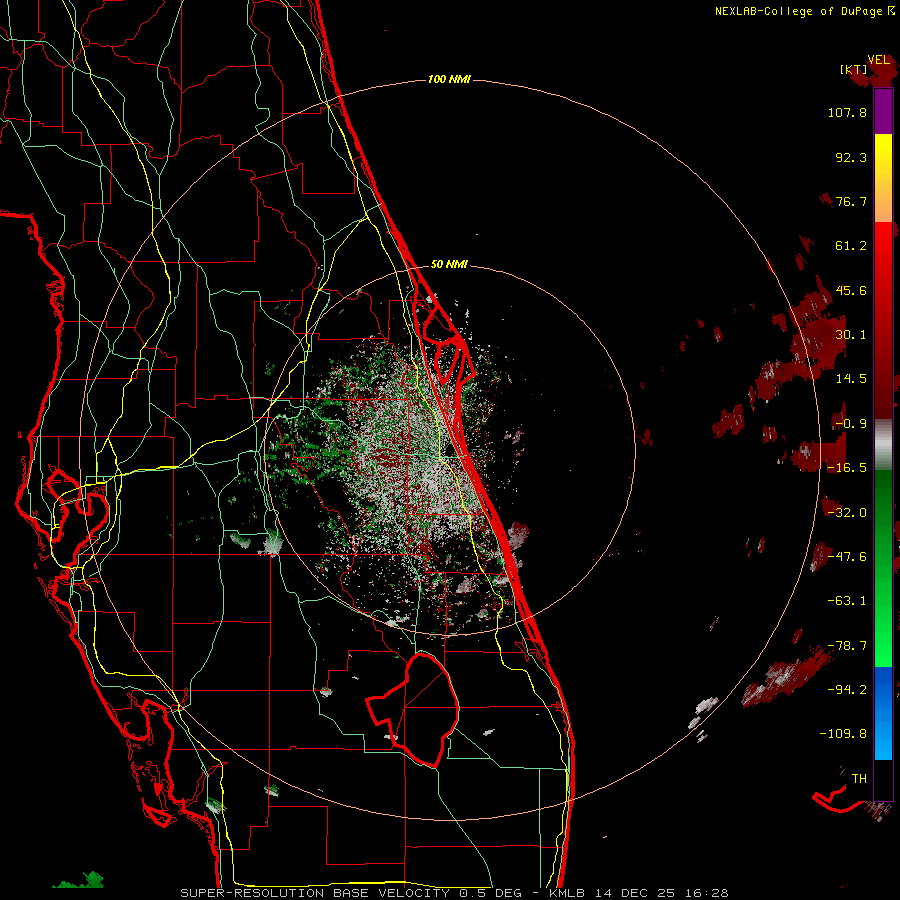Click the 0.5 DEG elevation text
Viewport: 900px width, 900px height.
pyautogui.click(x=490, y=893)
